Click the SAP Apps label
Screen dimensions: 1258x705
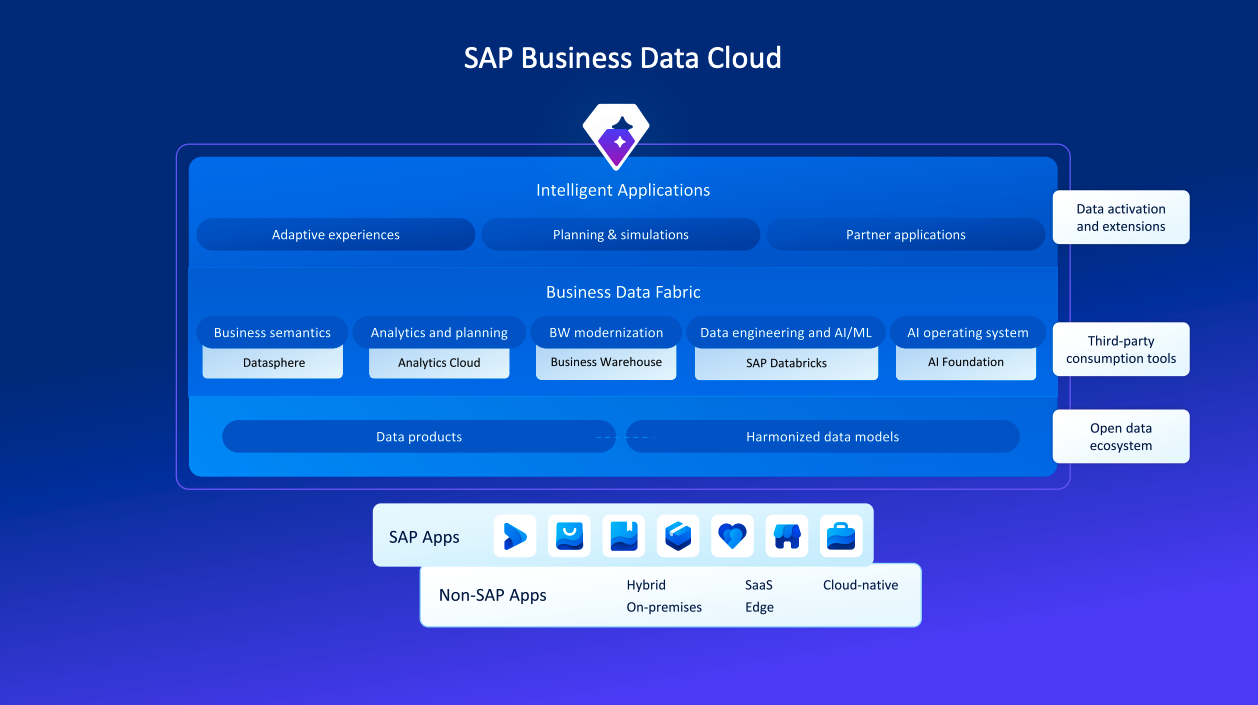point(424,537)
